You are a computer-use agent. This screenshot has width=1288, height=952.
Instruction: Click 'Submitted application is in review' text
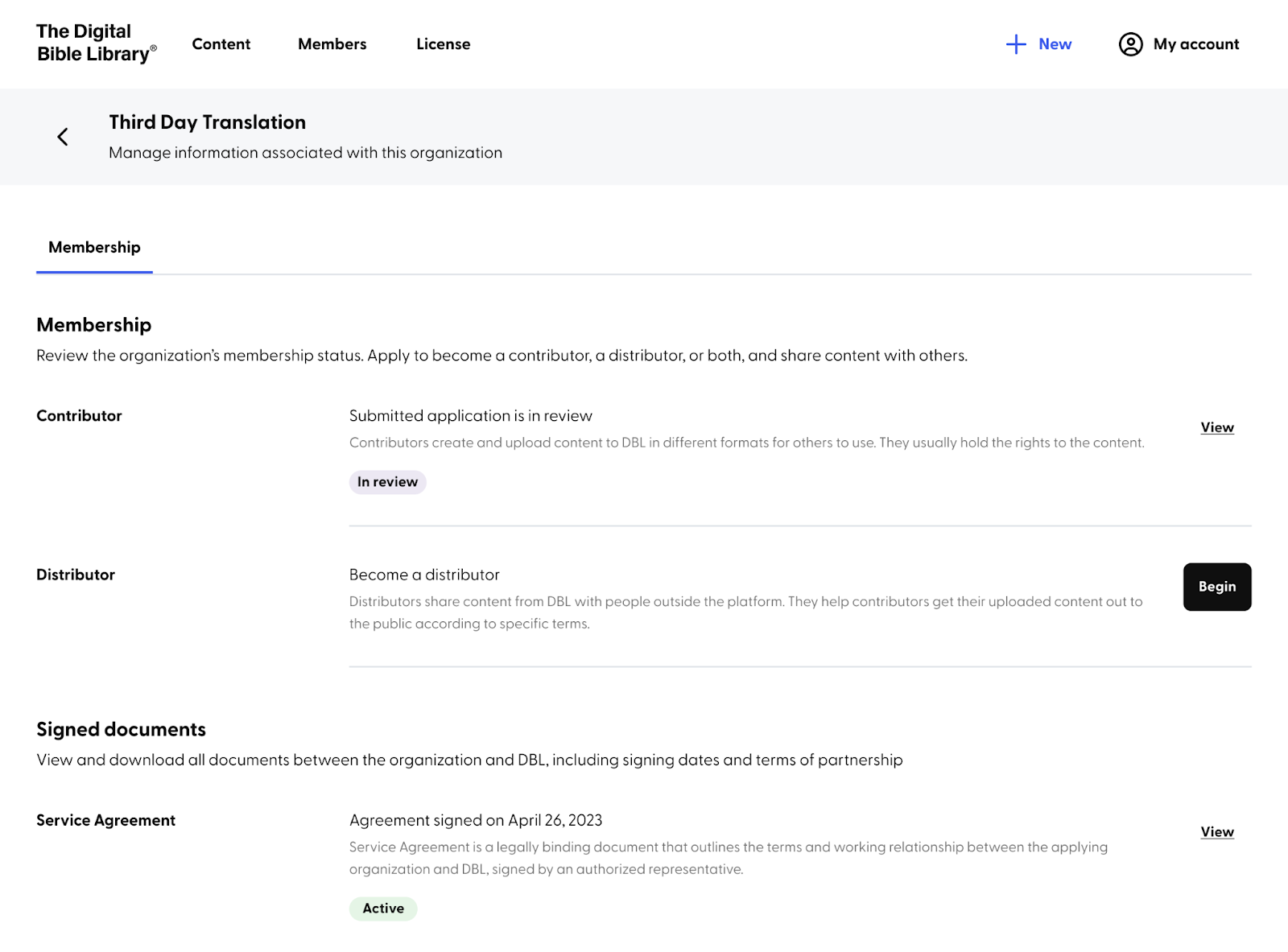470,416
